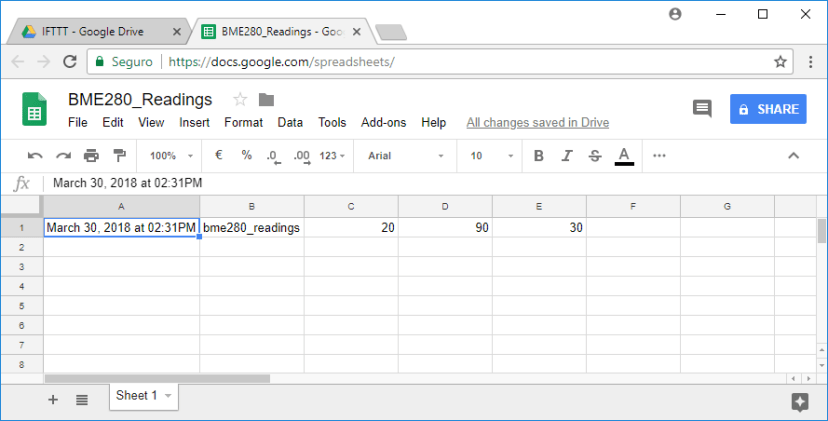Screen dimensions: 828x421
Task: Open the Format menu
Action: (x=243, y=123)
